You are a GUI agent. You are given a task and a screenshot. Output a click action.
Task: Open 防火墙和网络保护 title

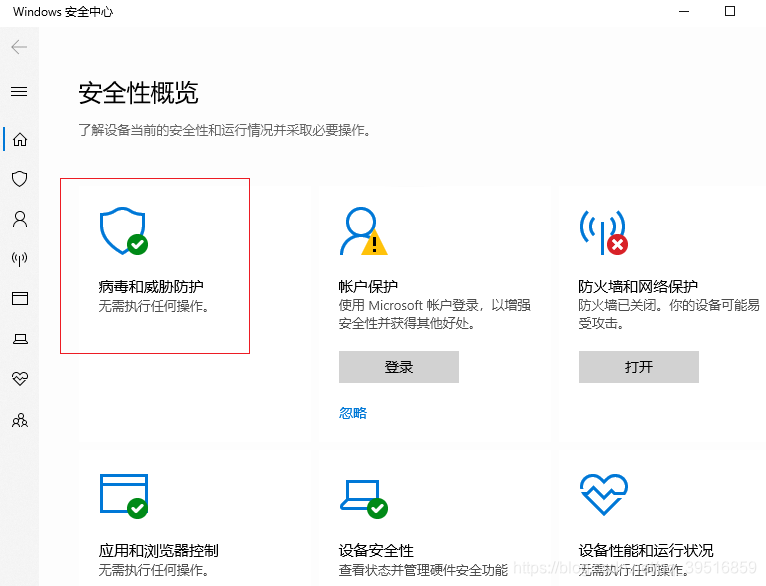[638, 286]
